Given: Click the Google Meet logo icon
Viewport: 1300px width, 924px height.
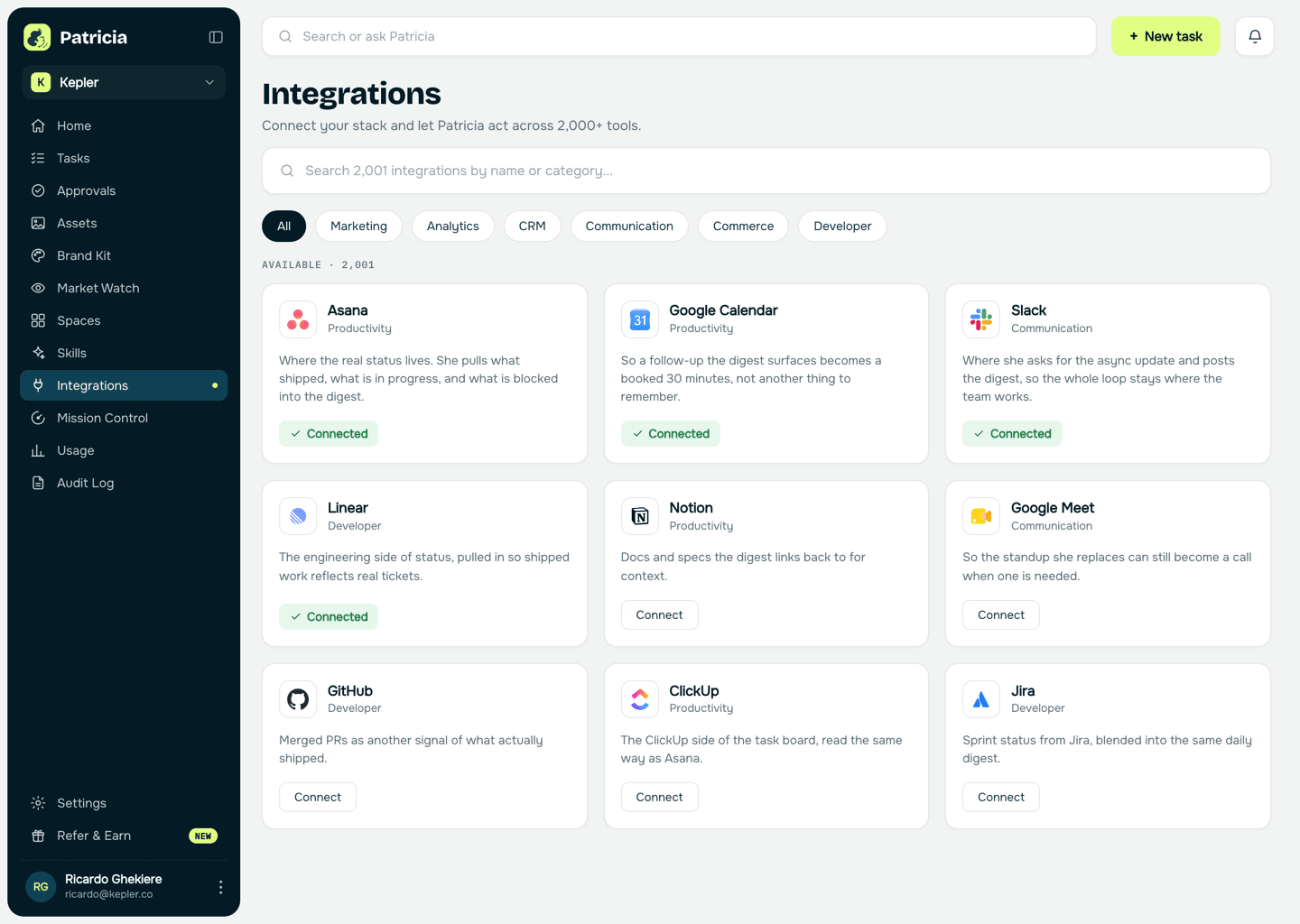Looking at the screenshot, I should pyautogui.click(x=981, y=516).
